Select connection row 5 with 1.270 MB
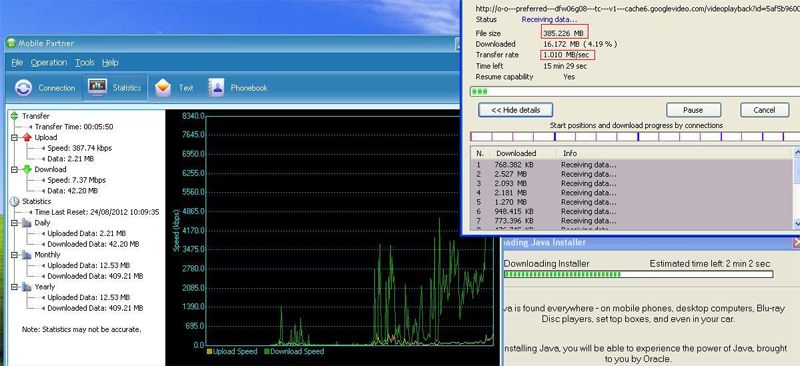This screenshot has height=366, width=800. pyautogui.click(x=632, y=202)
